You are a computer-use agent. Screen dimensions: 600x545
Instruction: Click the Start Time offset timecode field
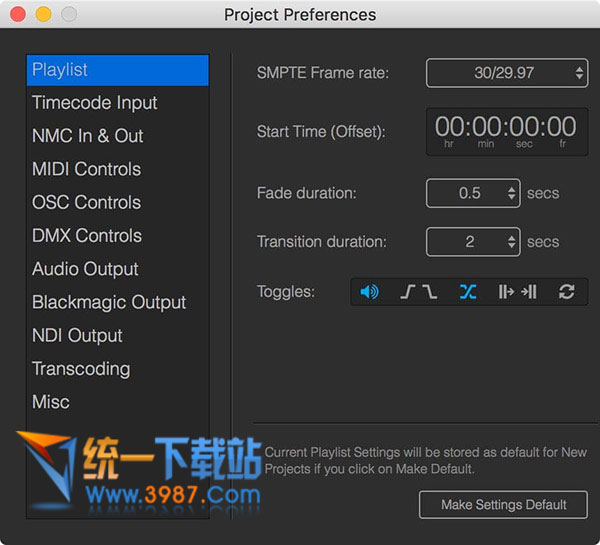(507, 131)
